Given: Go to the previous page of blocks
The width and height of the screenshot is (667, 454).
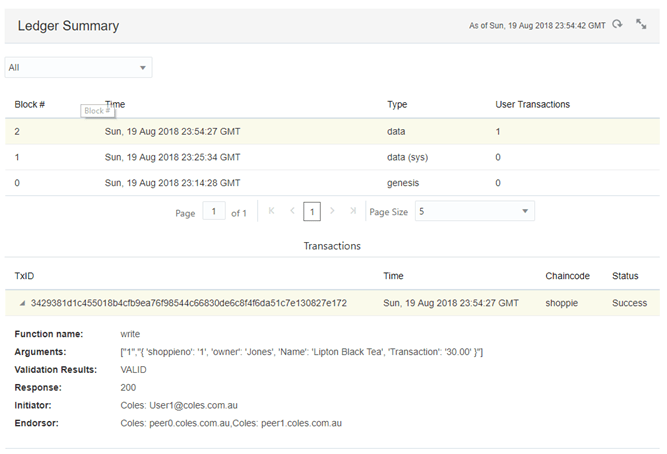Looking at the screenshot, I should pos(292,212).
